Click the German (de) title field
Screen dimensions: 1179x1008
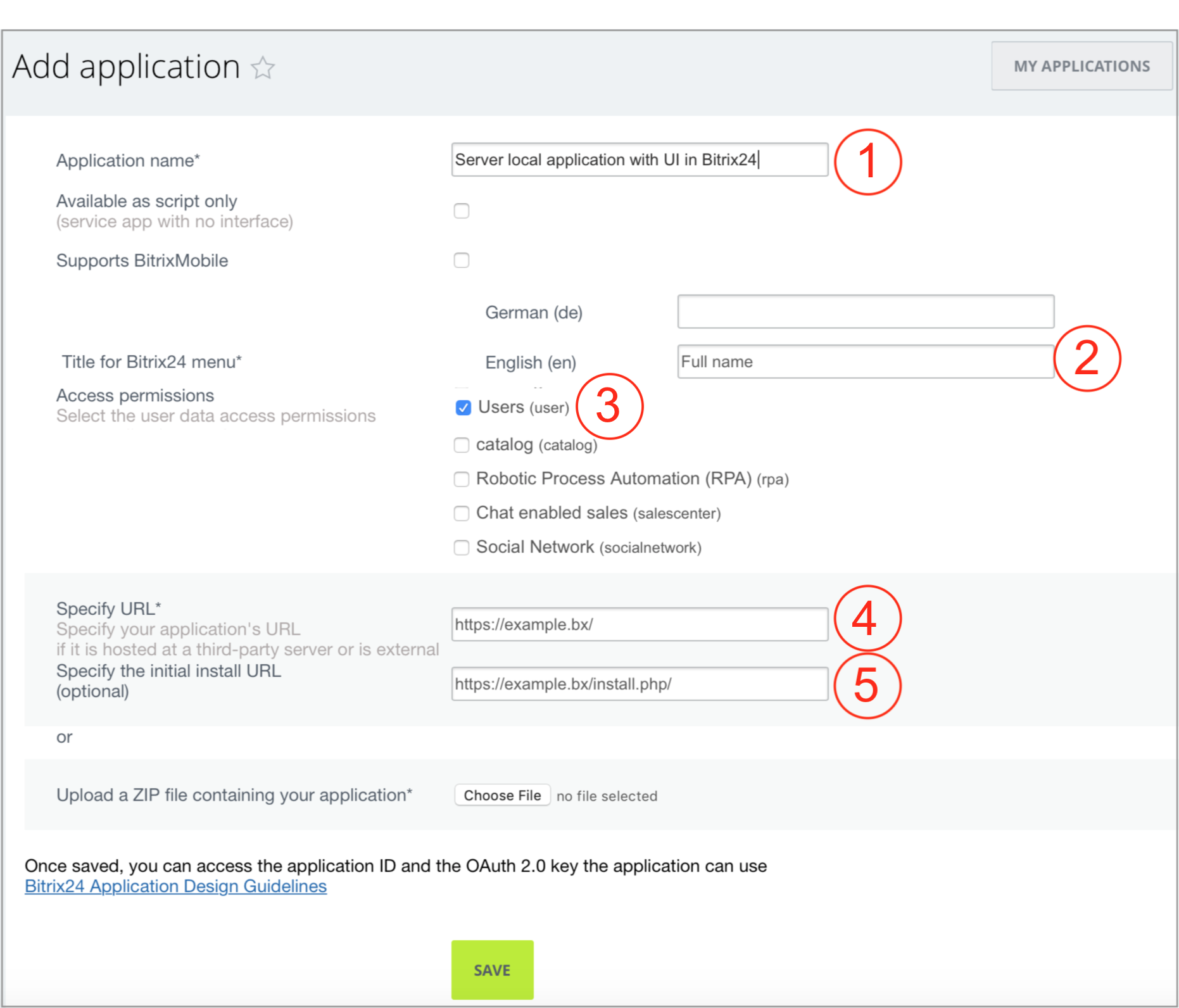point(866,312)
